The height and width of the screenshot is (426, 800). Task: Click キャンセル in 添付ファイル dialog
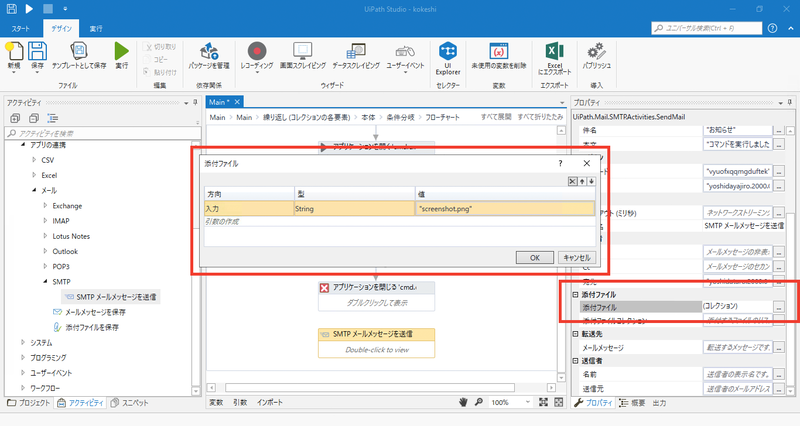[577, 258]
